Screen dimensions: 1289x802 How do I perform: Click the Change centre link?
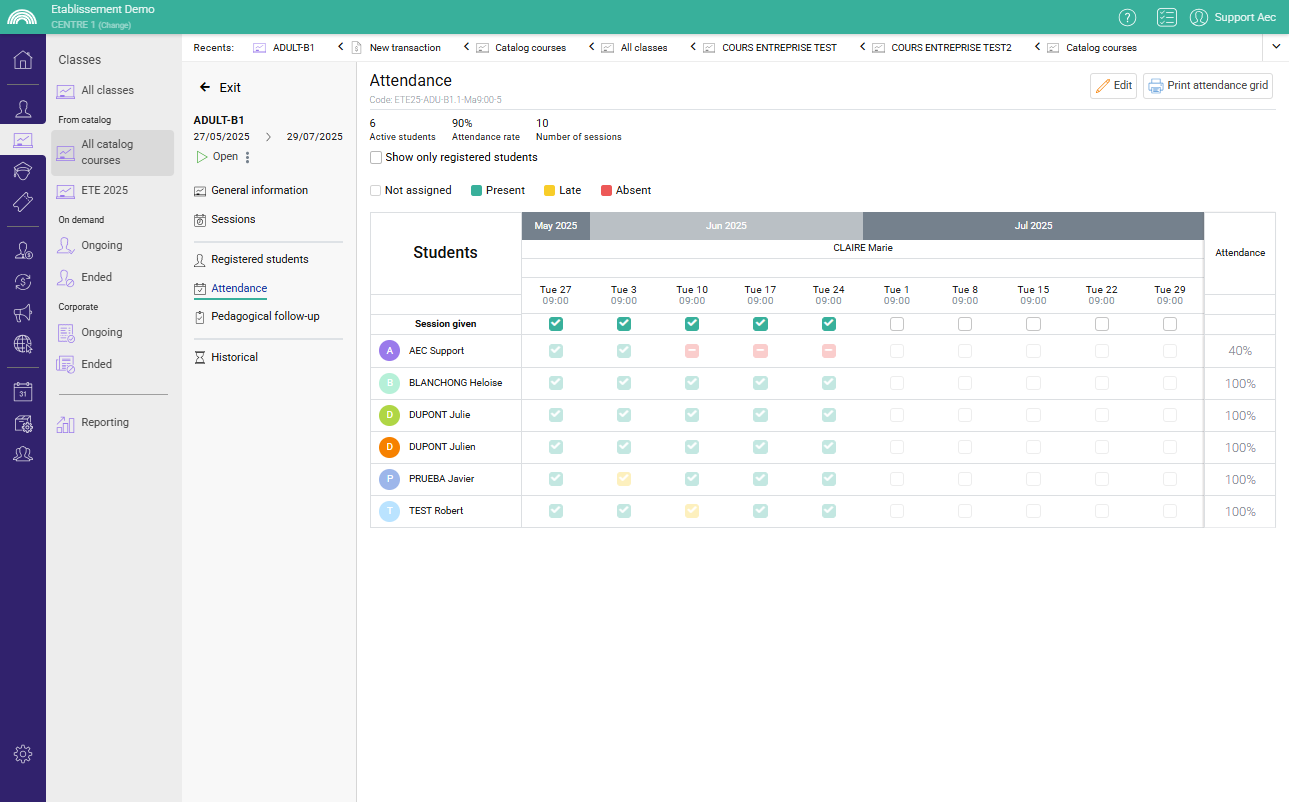coord(114,25)
